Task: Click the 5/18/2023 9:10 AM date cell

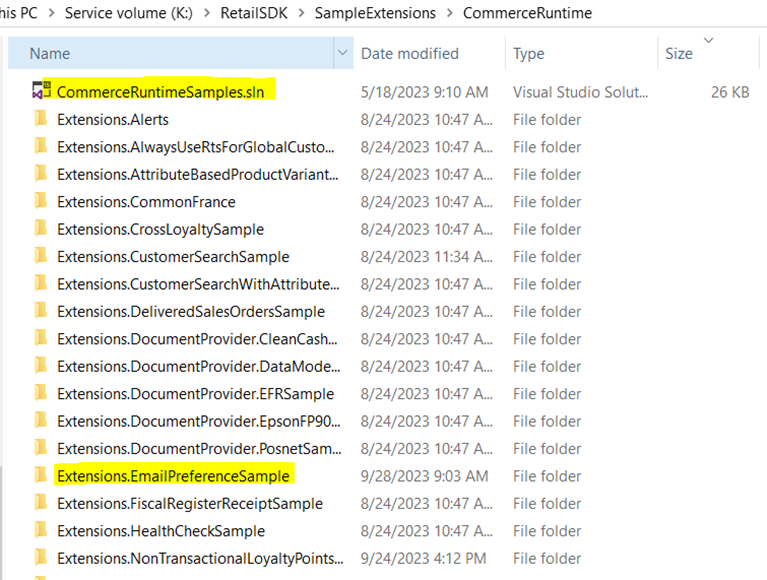Action: (x=425, y=92)
